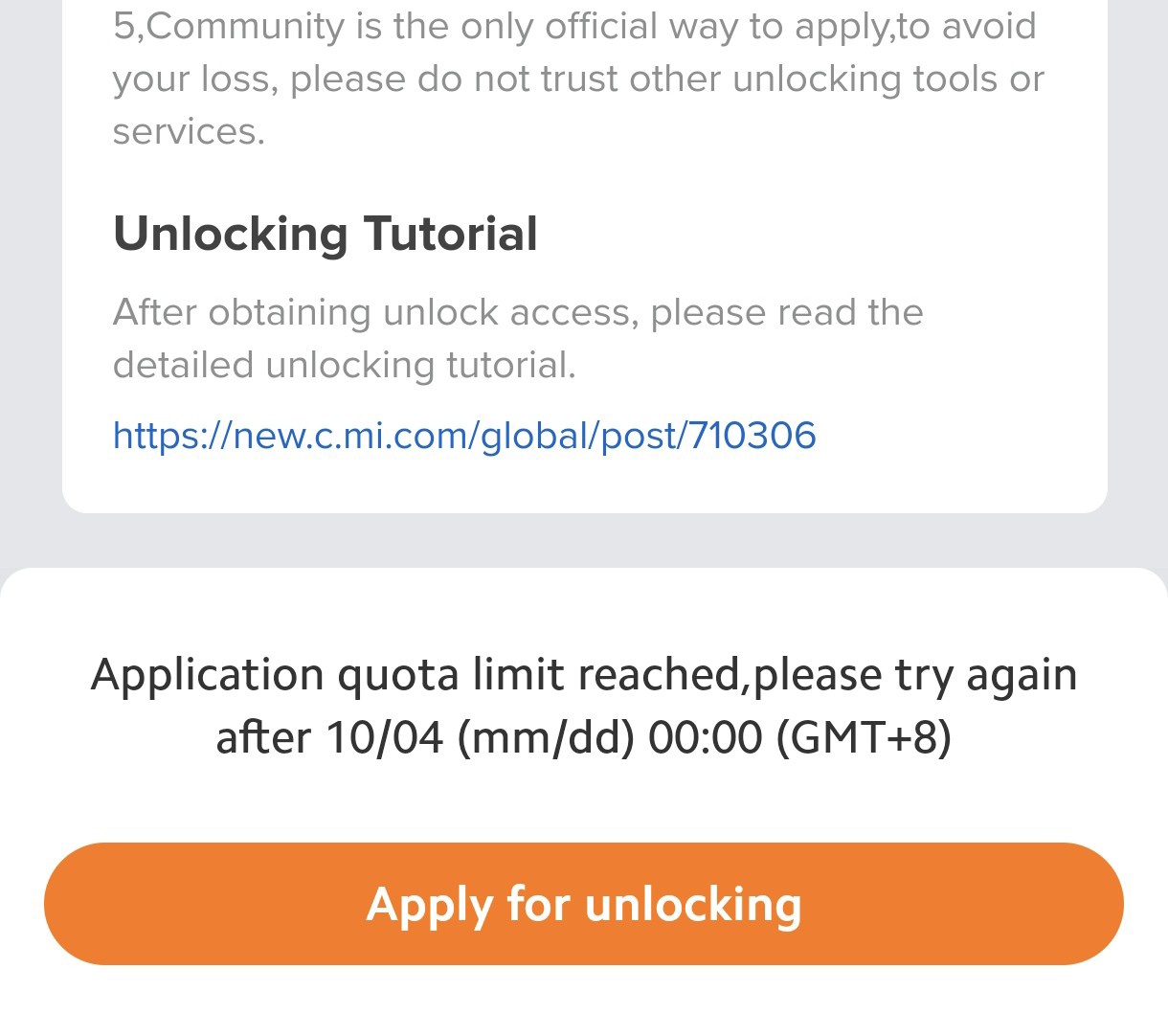Tap 'please try again' in the quota message
This screenshot has height=1036, width=1168.
914,675
